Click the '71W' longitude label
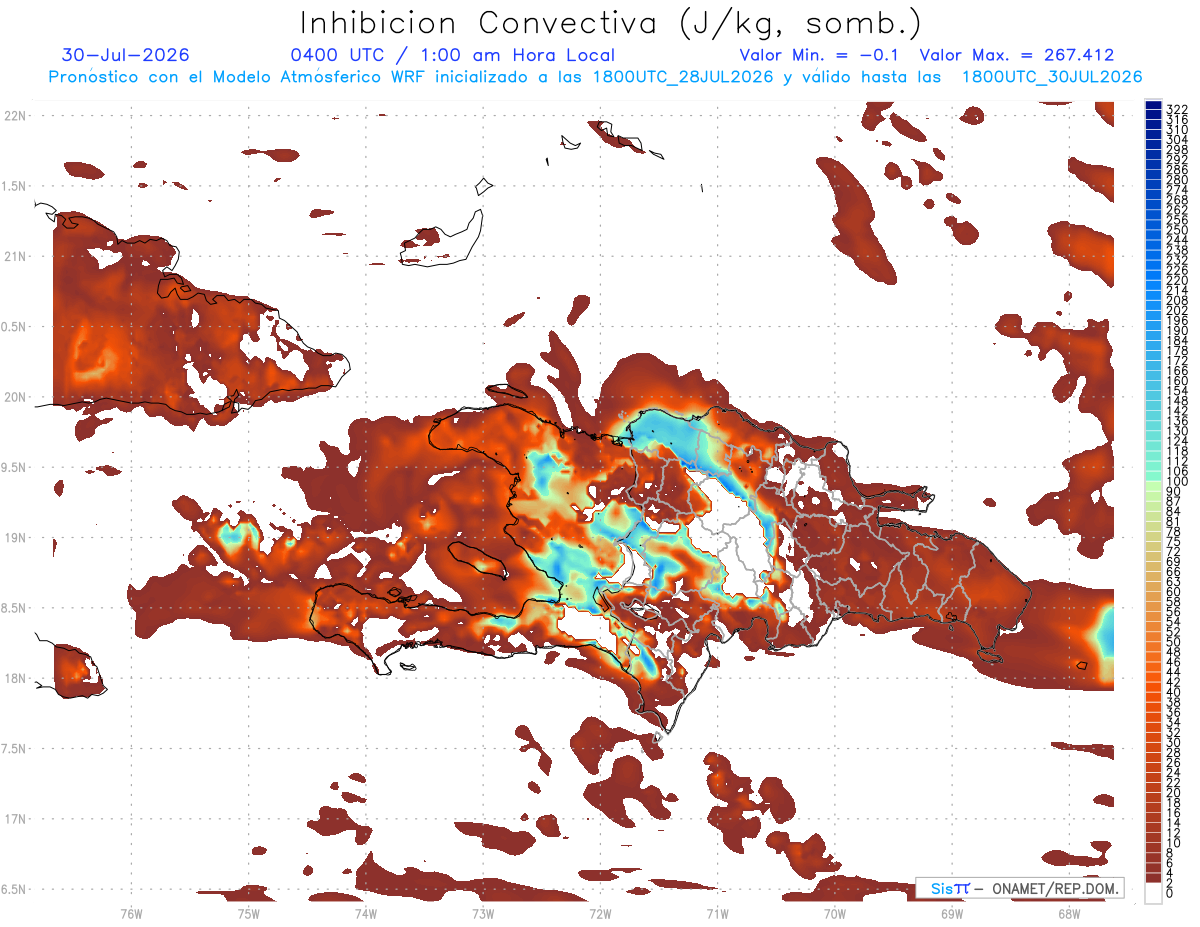This screenshot has height=927, width=1200. 717,913
